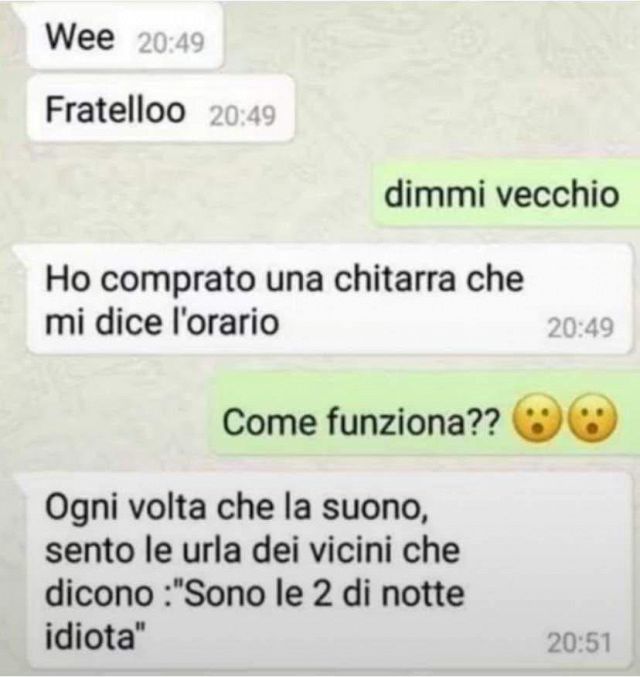Screen dimensions: 640x677
Task: Select the green "dimmi vecchio" message
Action: (x=506, y=194)
